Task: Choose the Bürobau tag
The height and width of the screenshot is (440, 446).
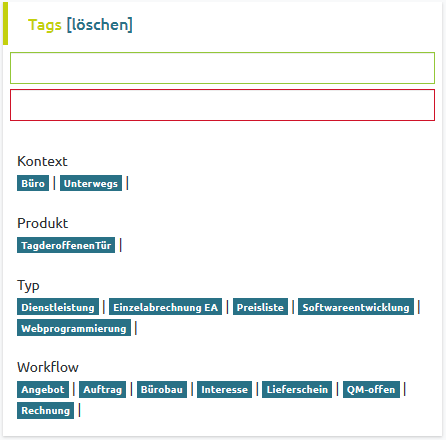Action: (x=162, y=389)
